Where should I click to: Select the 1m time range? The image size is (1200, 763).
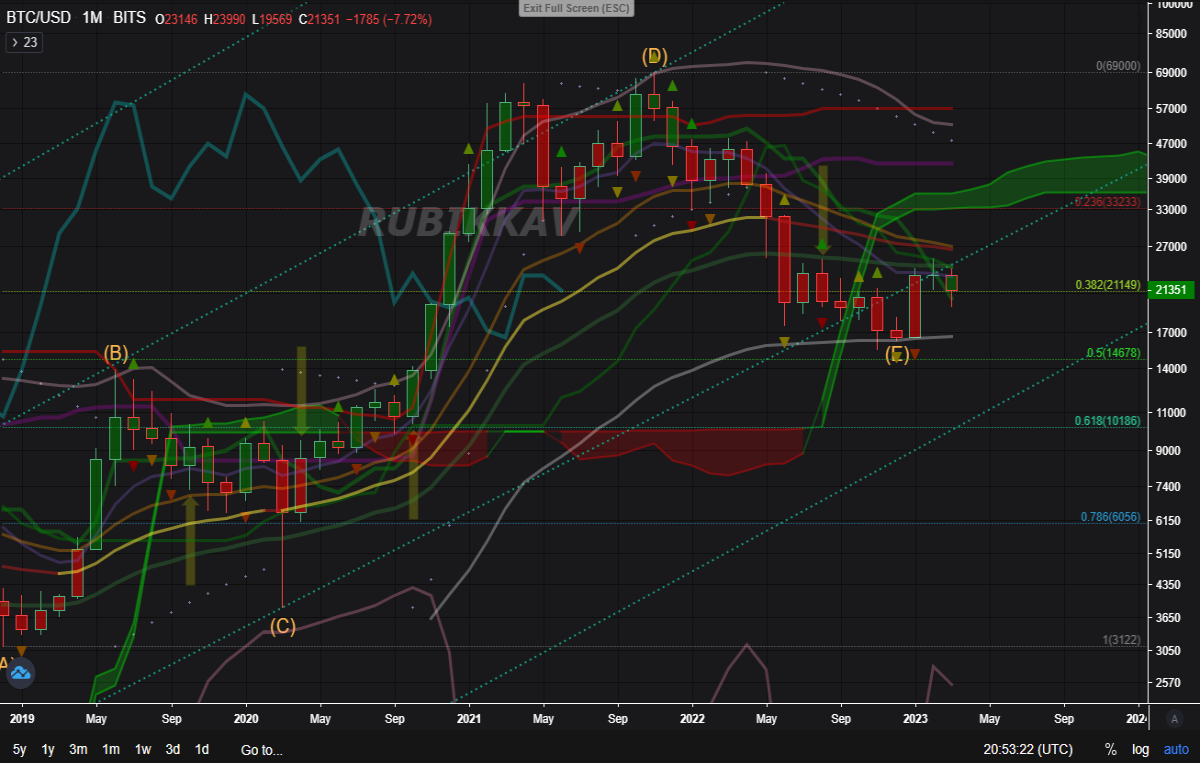111,749
